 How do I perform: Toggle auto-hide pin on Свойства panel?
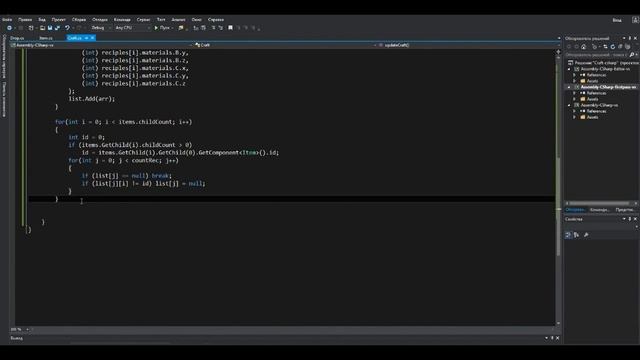click(x=629, y=219)
